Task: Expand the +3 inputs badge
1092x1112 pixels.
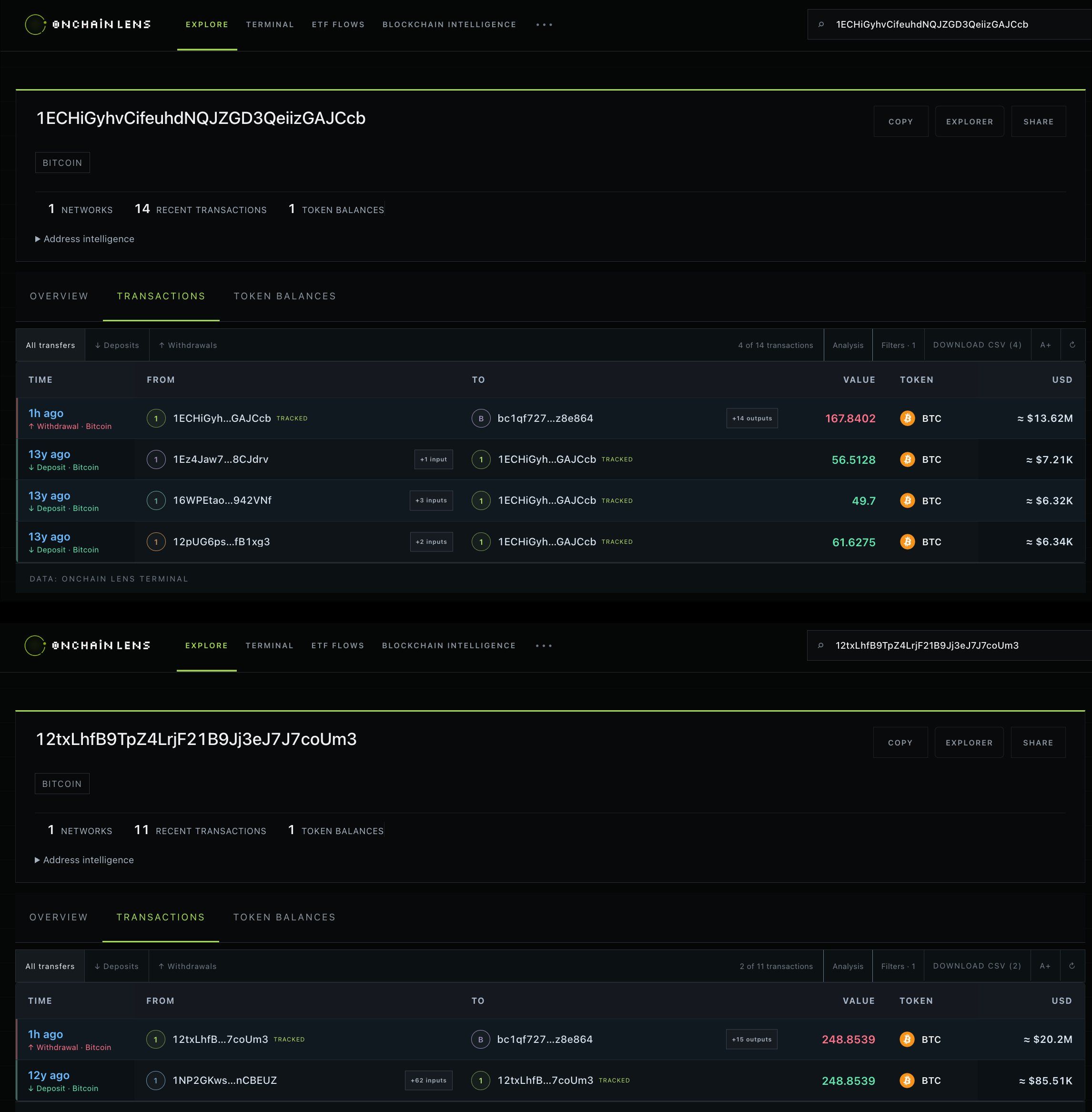Action: tap(431, 500)
